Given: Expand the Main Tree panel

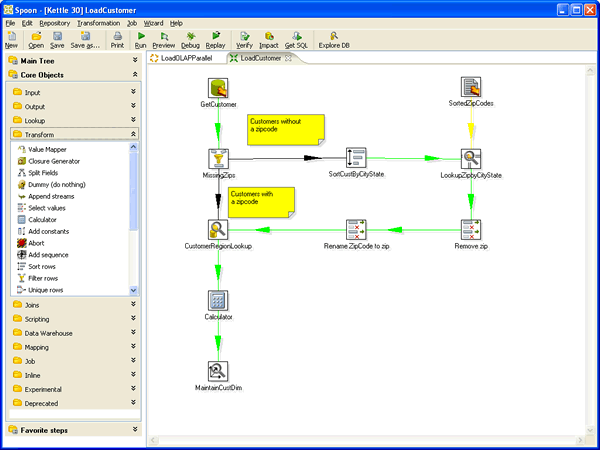Looking at the screenshot, I should coord(135,60).
